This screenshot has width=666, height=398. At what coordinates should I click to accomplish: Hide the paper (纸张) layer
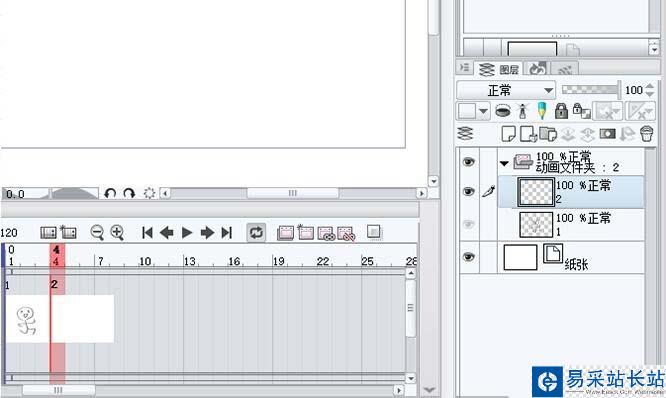pyautogui.click(x=468, y=257)
